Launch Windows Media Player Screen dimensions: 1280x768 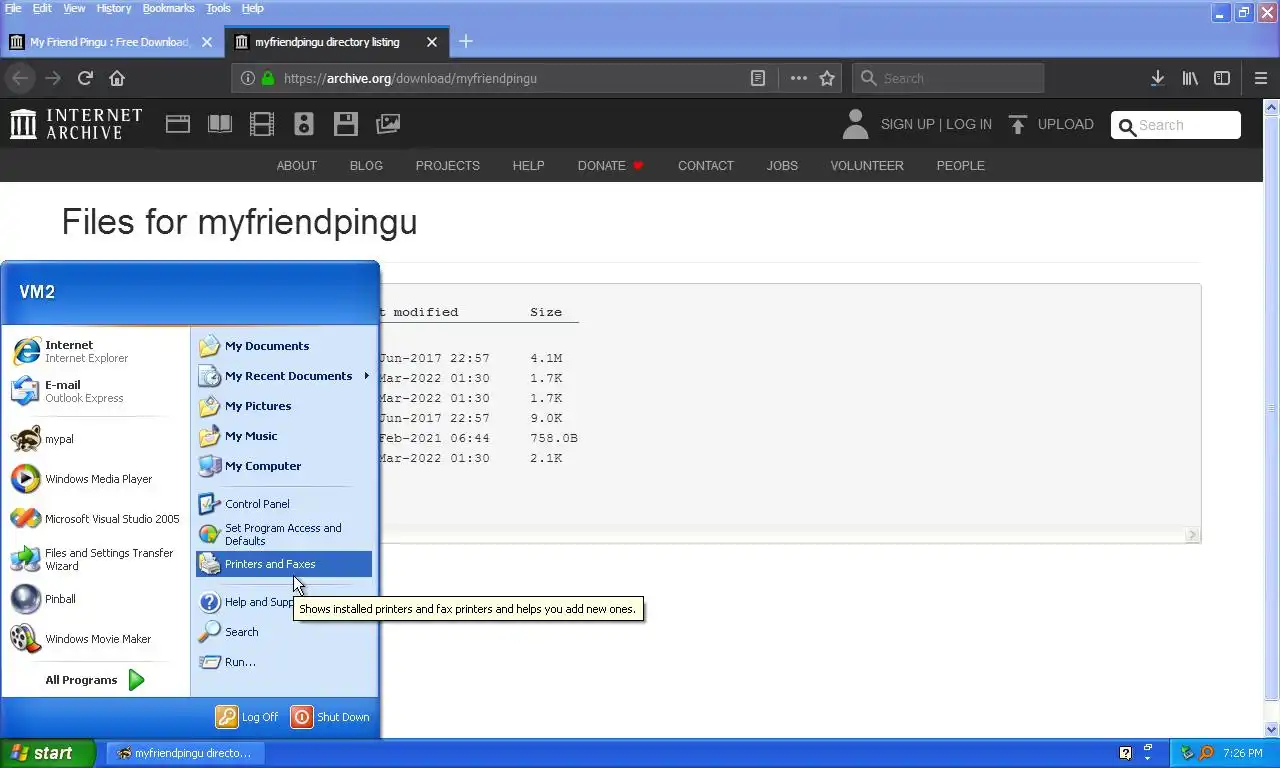pos(96,479)
